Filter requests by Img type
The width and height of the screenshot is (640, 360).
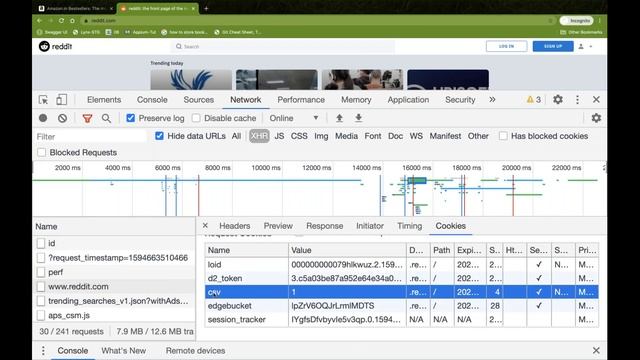pos(321,136)
